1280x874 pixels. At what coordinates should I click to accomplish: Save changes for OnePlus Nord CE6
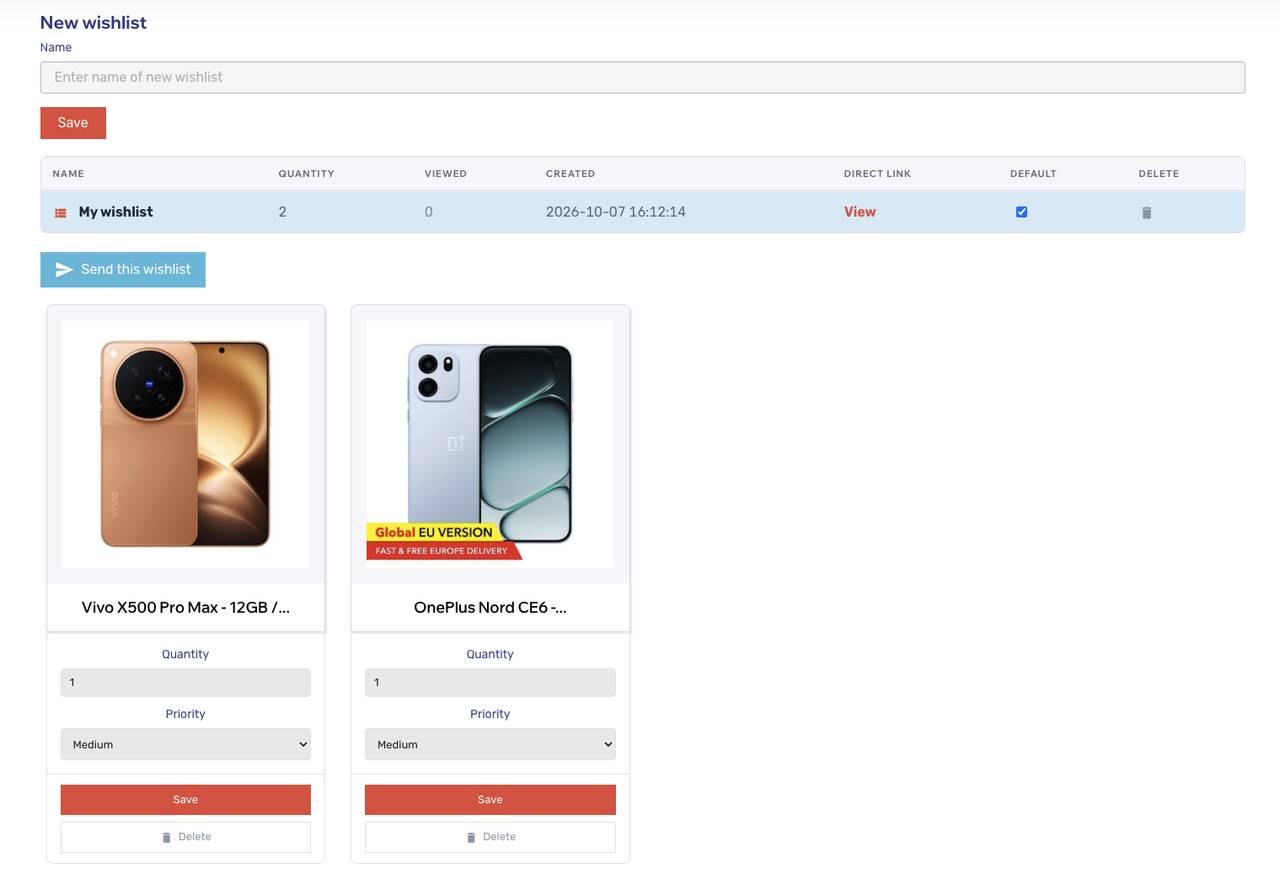pyautogui.click(x=490, y=800)
